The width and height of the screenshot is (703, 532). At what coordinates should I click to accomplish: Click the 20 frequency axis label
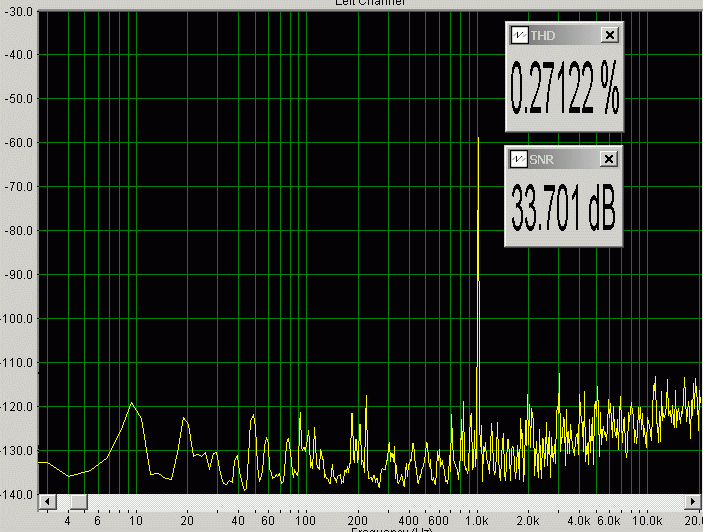tap(187, 521)
